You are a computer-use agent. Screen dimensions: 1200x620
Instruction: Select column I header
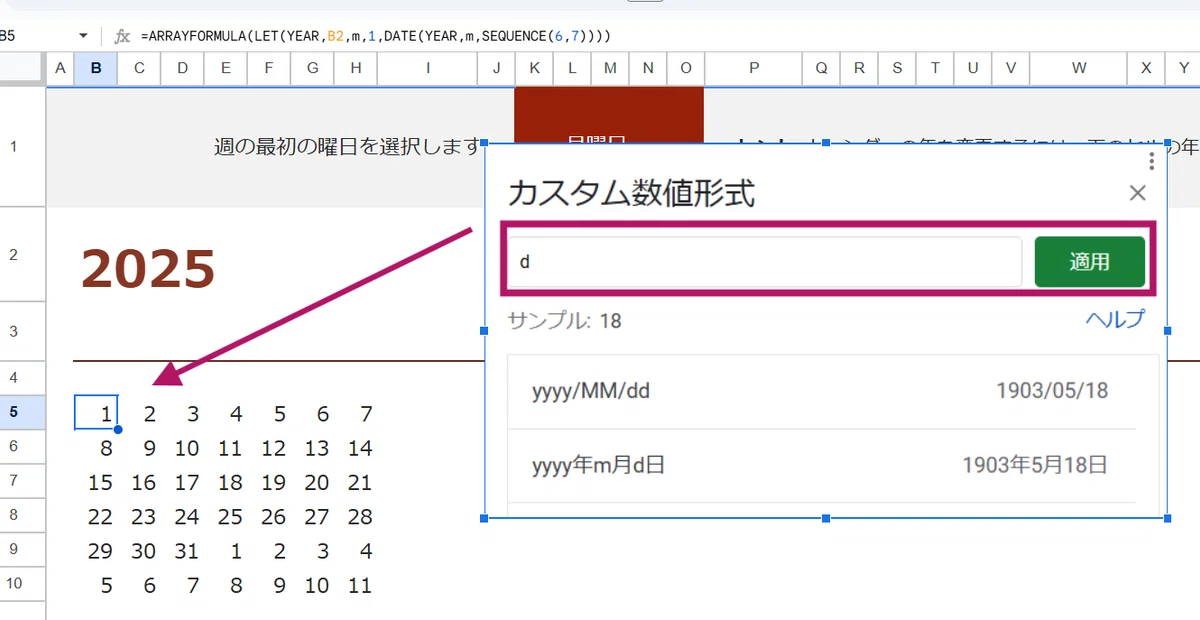[428, 68]
